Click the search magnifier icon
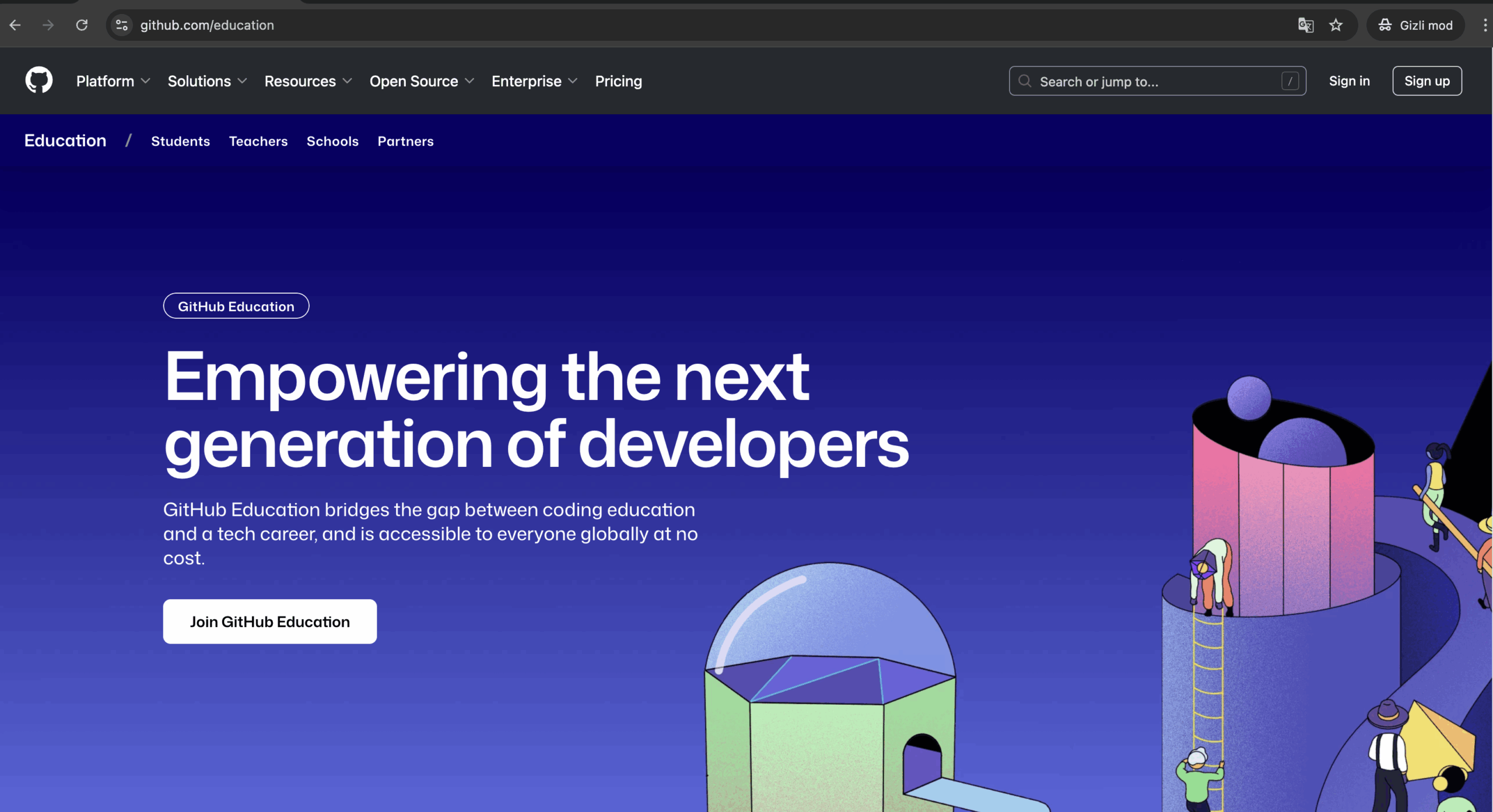This screenshot has width=1493, height=812. click(x=1025, y=81)
